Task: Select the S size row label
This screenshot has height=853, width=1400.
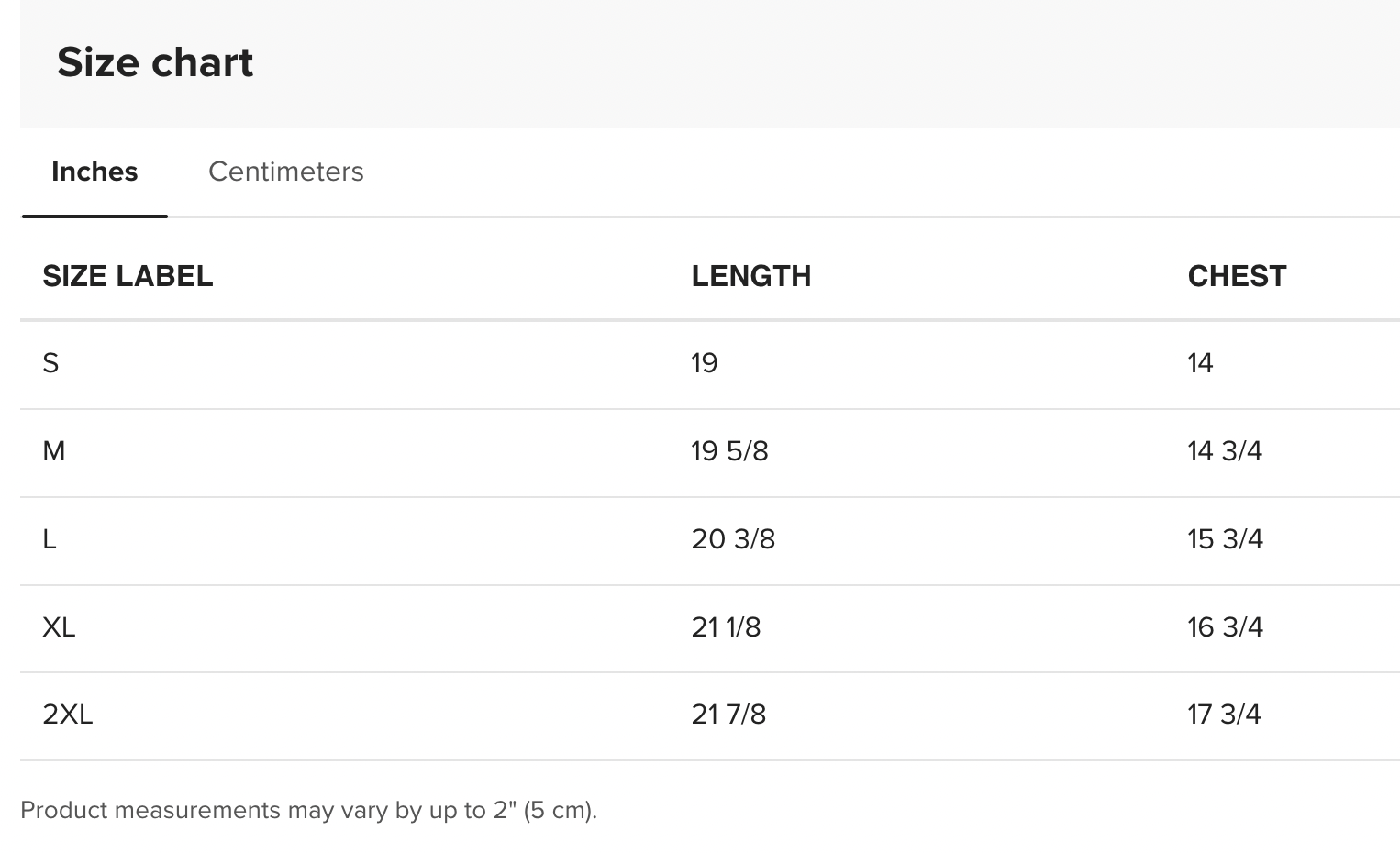Action: 50,363
